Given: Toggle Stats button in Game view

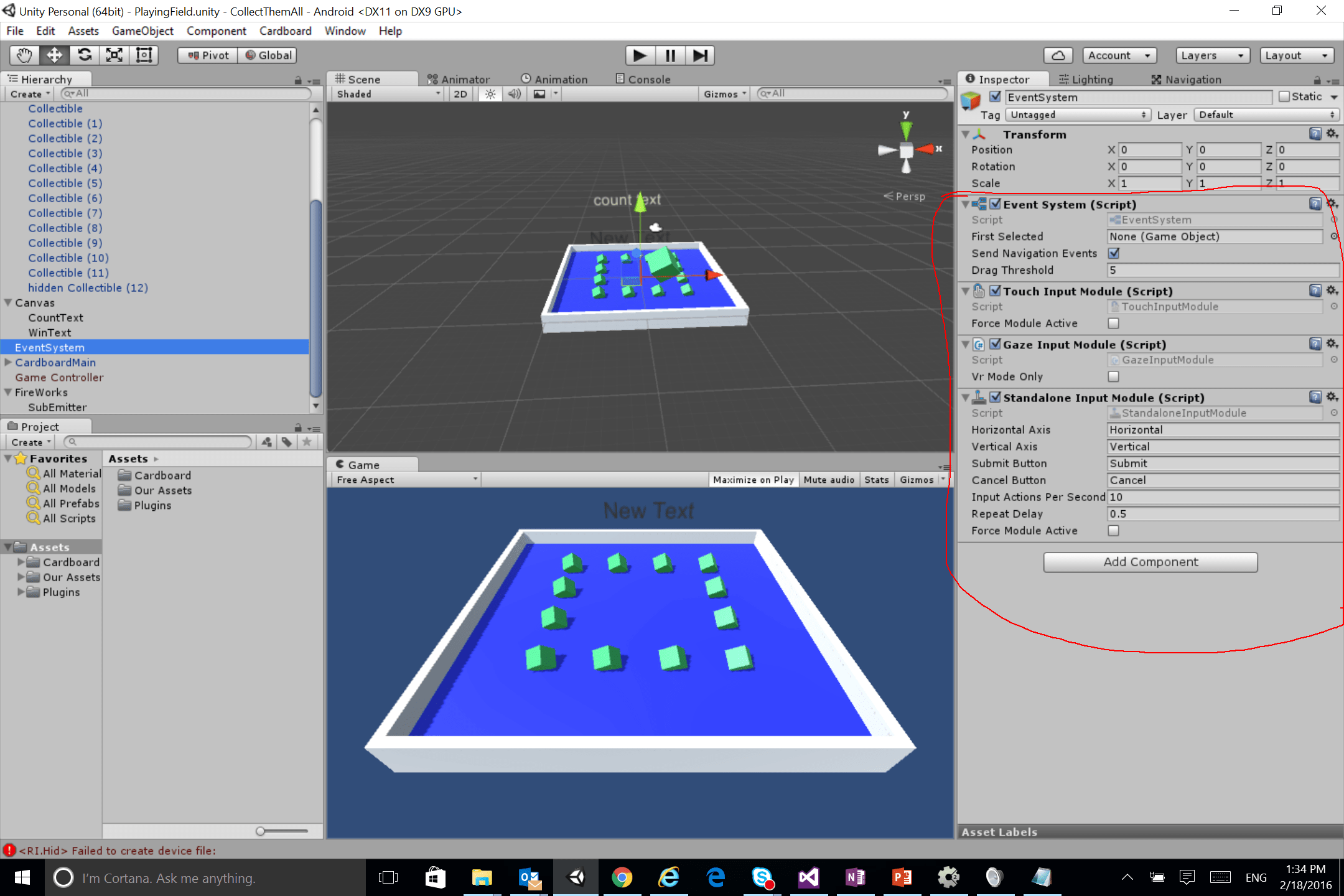Looking at the screenshot, I should pyautogui.click(x=877, y=480).
